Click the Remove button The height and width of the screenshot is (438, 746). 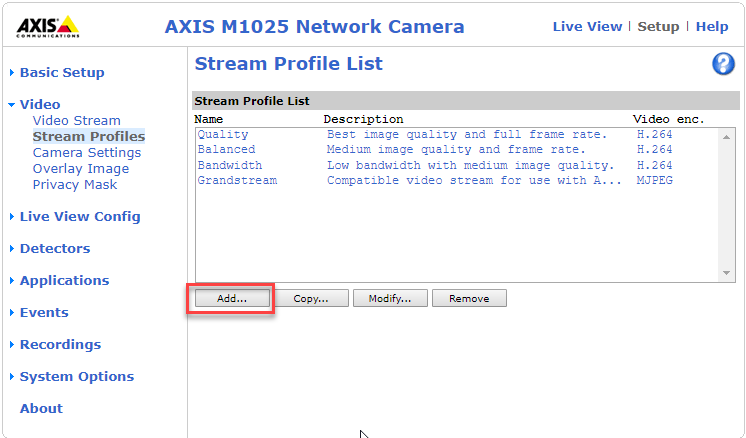(x=469, y=298)
